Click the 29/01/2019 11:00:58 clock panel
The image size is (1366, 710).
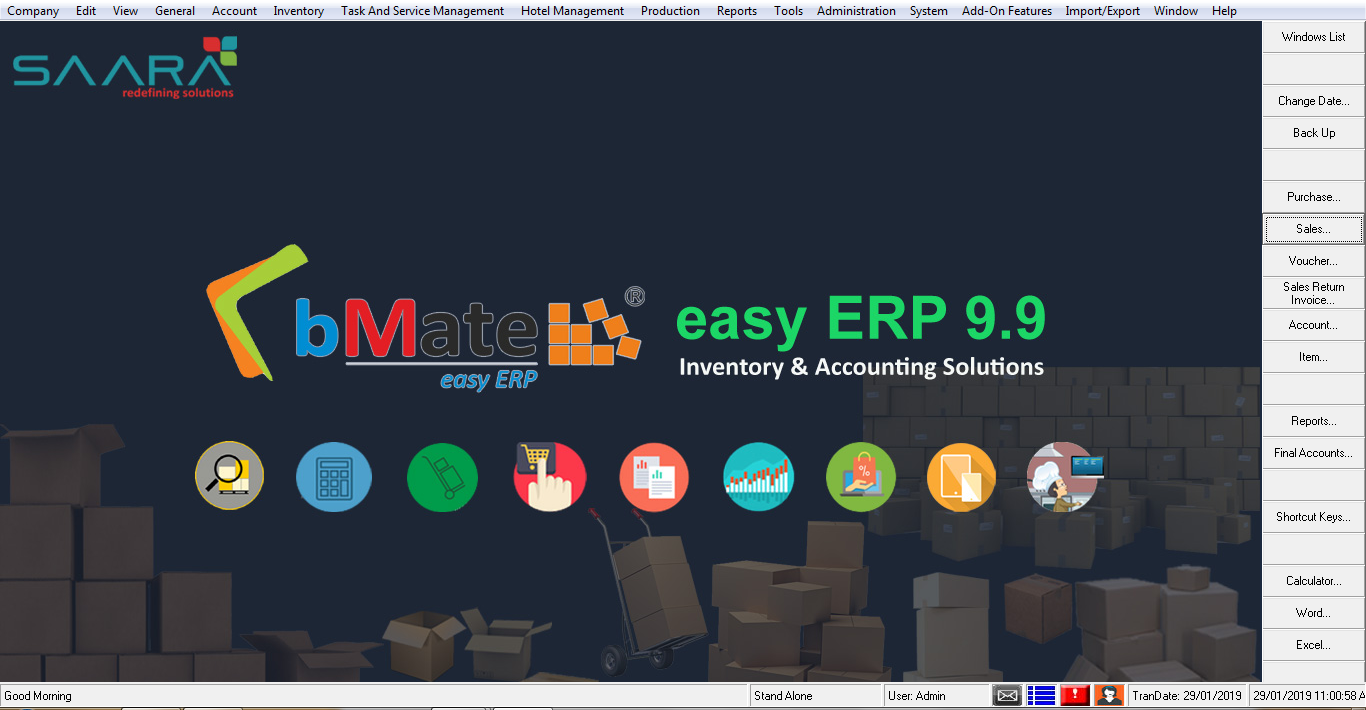pos(1308,696)
